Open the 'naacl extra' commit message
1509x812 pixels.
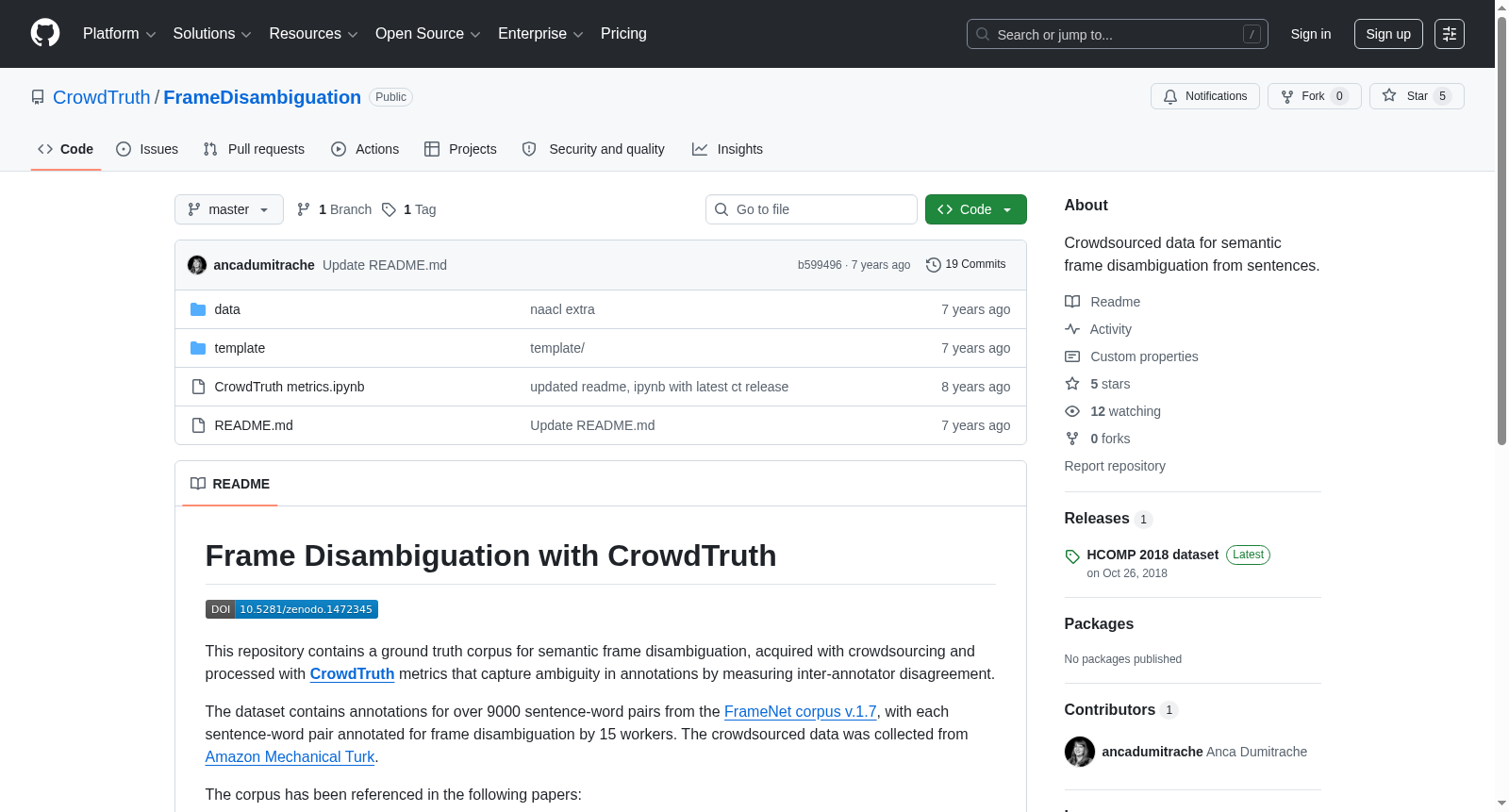[562, 309]
